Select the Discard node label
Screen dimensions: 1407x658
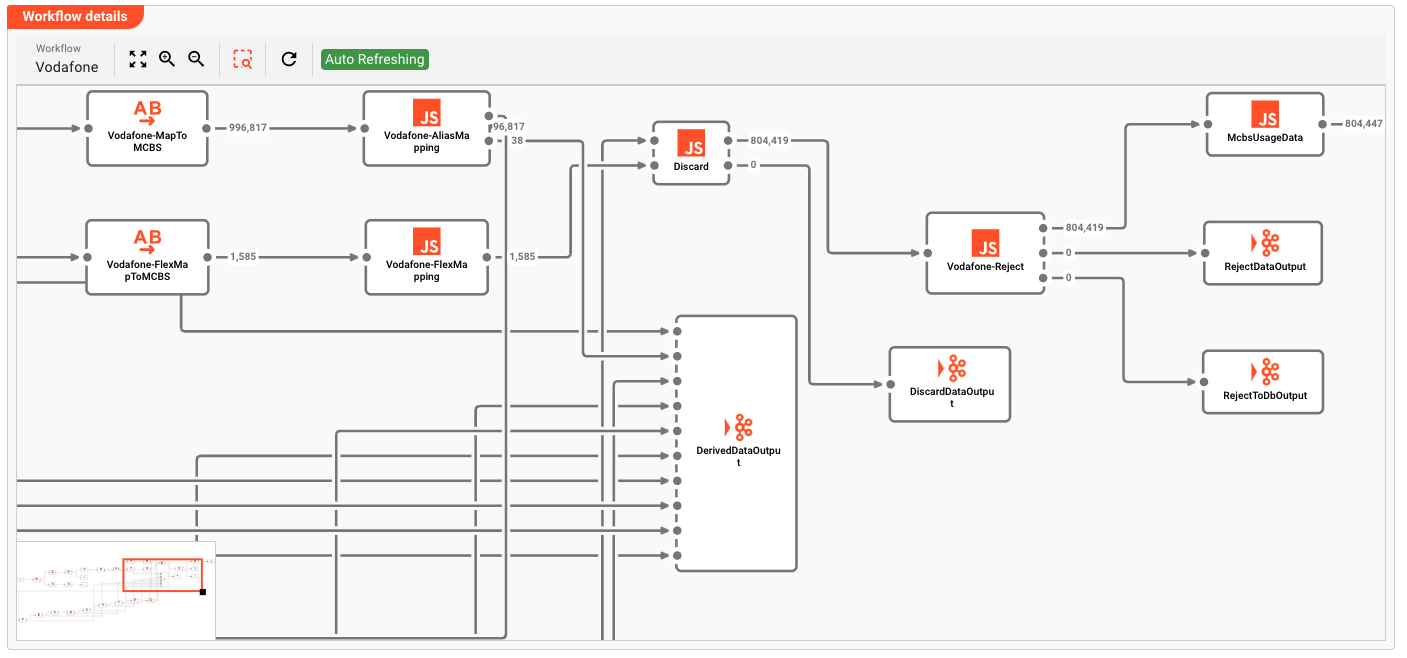tap(691, 166)
